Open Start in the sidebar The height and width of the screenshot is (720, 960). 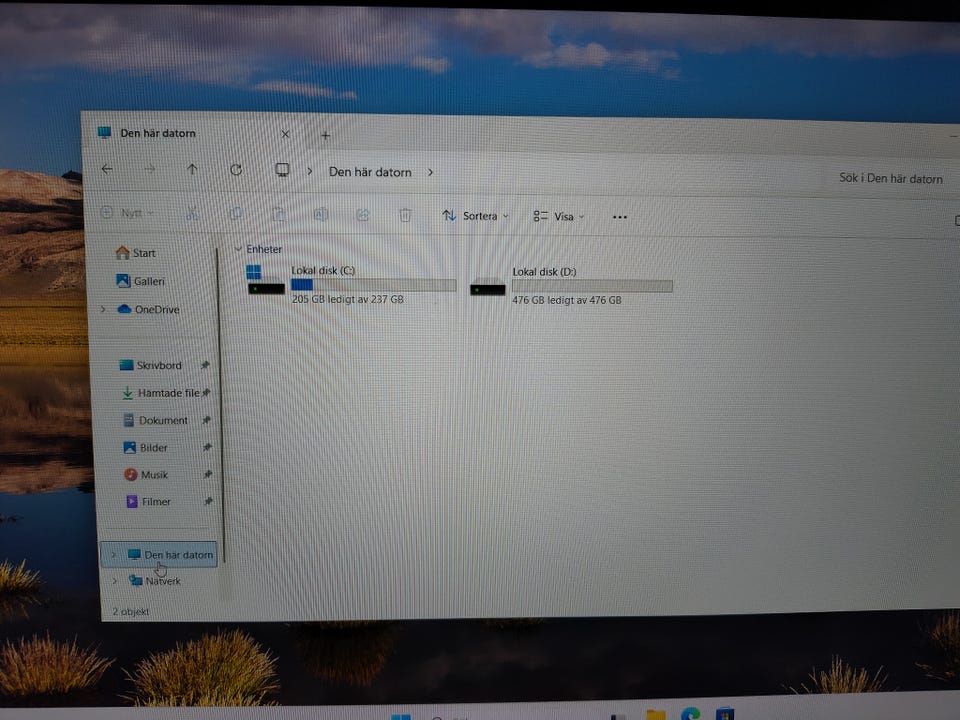pyautogui.click(x=136, y=253)
